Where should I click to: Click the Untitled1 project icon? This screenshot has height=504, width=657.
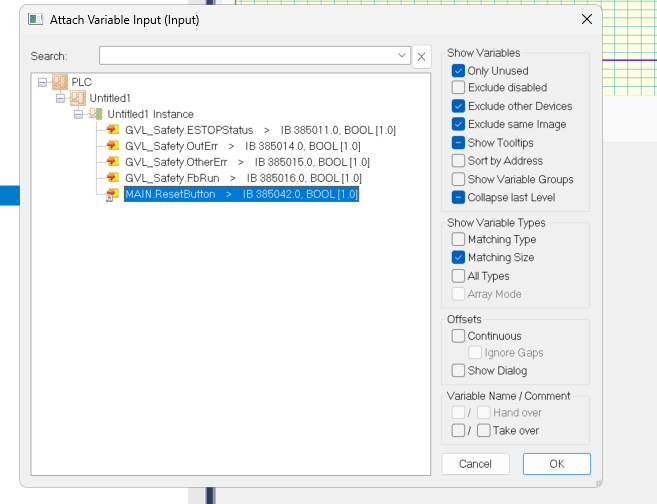[78, 98]
